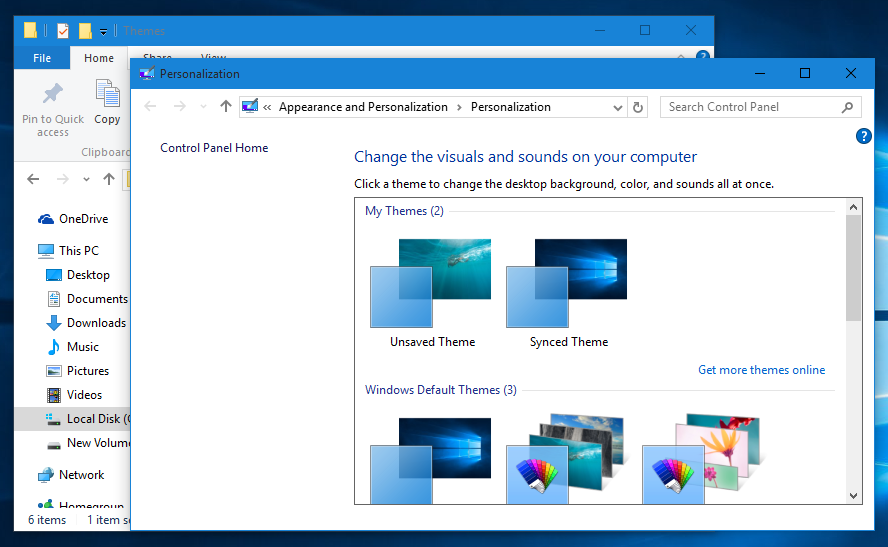Click Personalization title bar icon
The width and height of the screenshot is (888, 547).
[147, 74]
